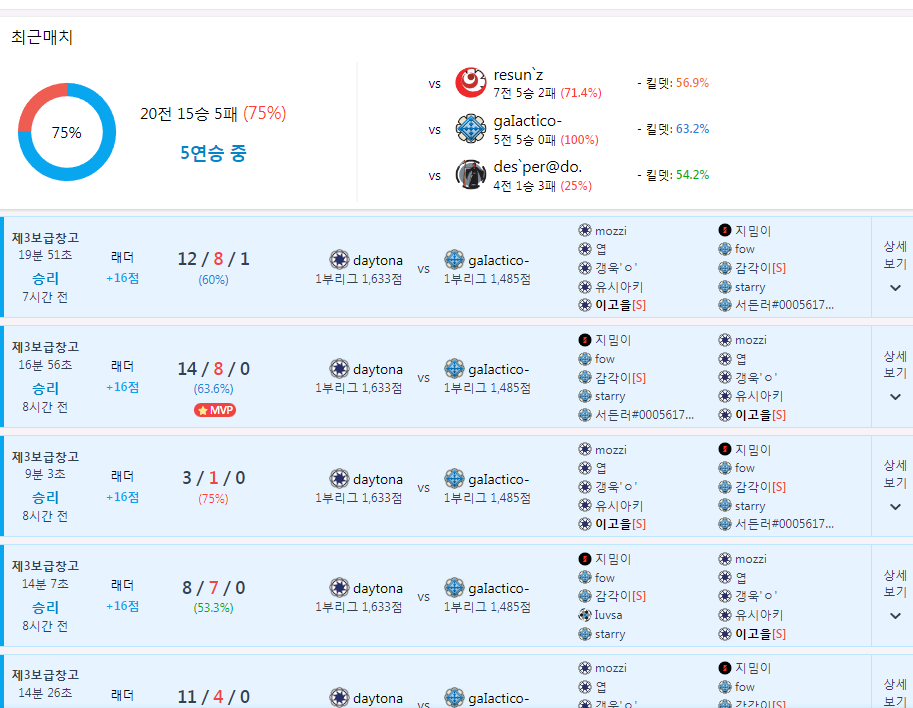
Task: Click daytona clan emblem in 19분 51초 match
Action: tap(339, 260)
